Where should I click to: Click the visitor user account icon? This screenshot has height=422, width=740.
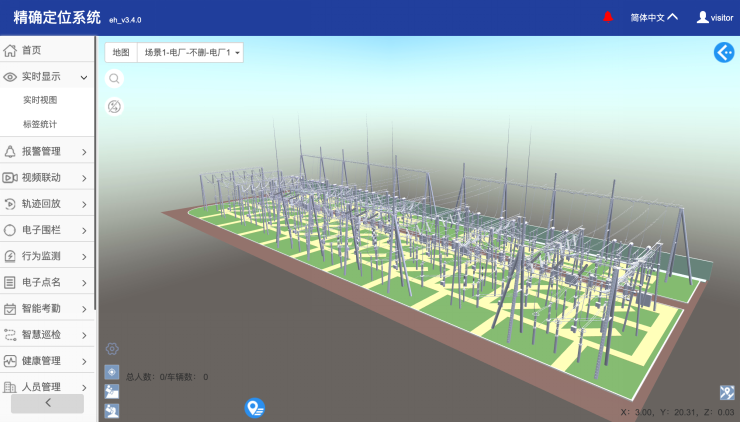click(703, 17)
